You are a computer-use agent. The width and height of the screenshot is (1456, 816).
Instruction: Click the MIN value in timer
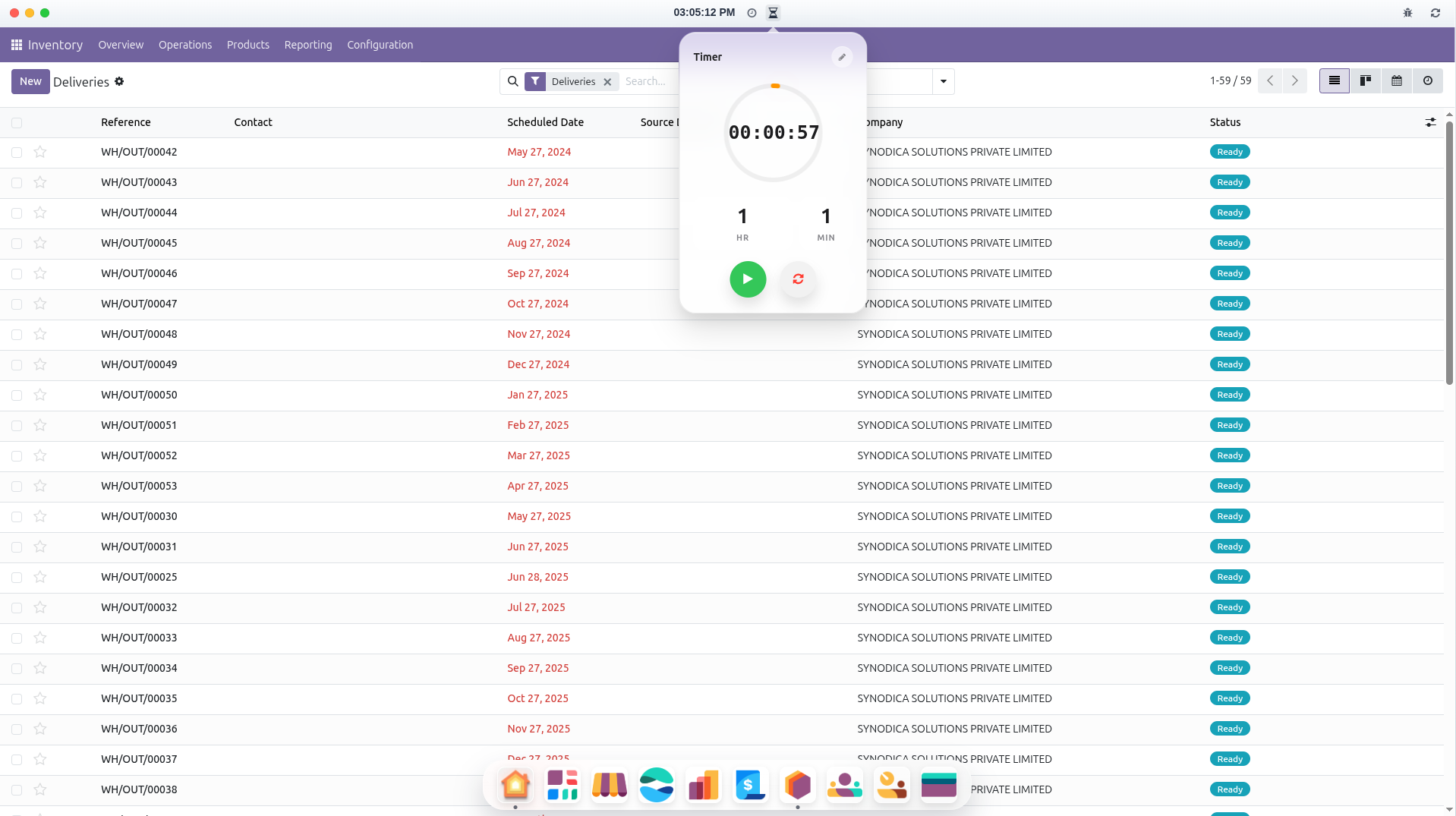coord(826,216)
